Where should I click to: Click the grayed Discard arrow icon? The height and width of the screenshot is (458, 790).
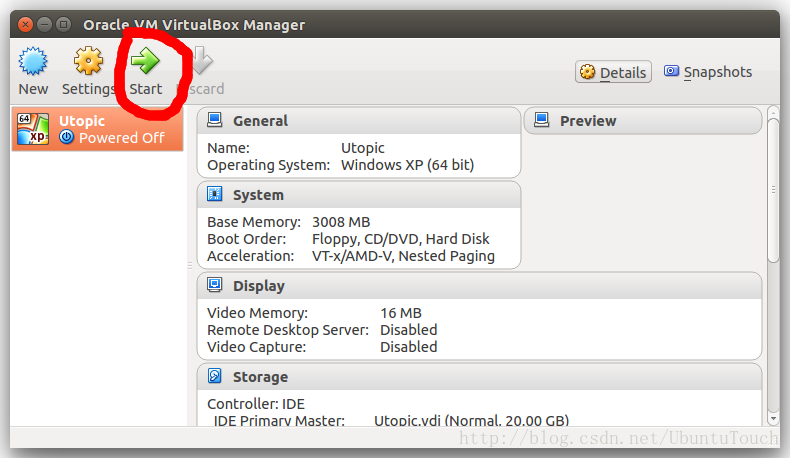[x=201, y=62]
